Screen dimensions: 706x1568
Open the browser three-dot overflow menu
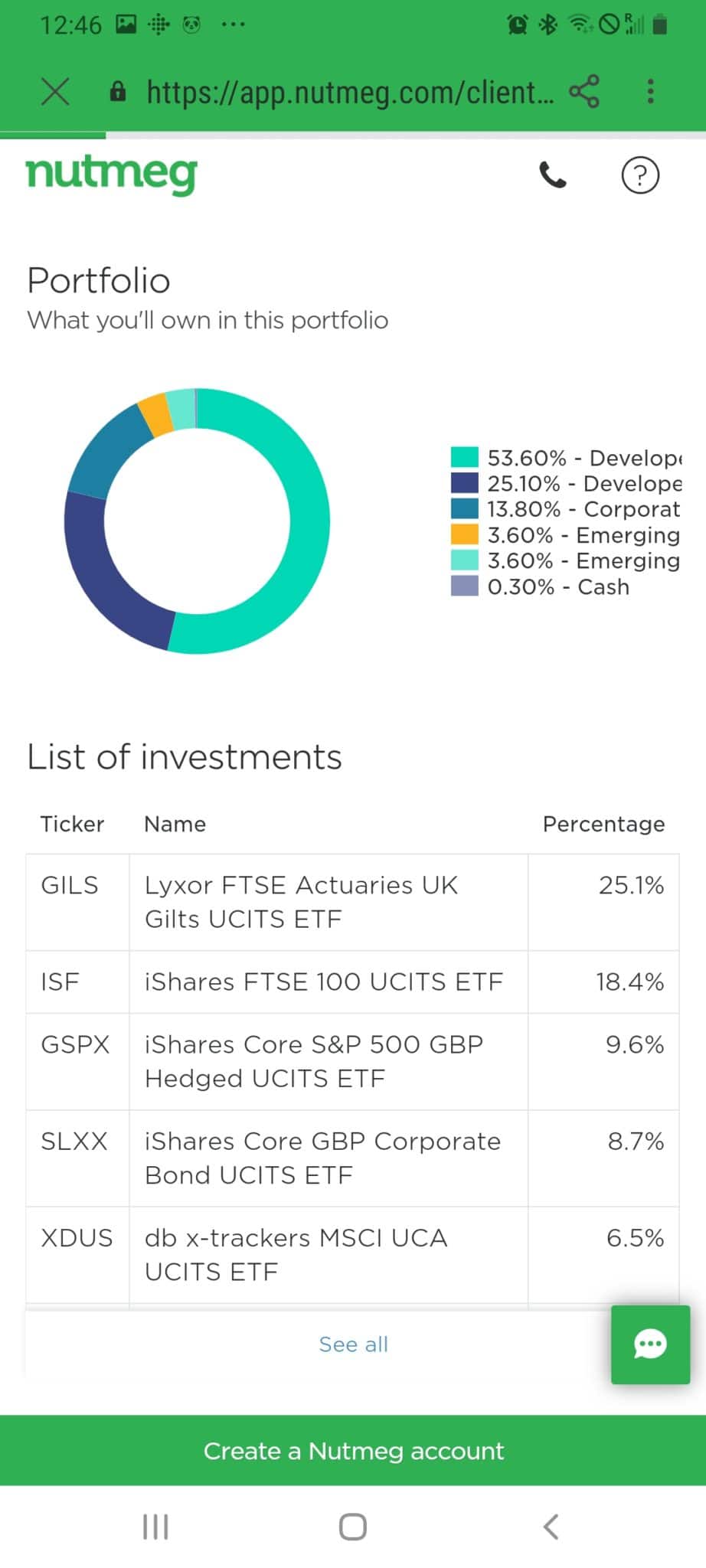650,92
